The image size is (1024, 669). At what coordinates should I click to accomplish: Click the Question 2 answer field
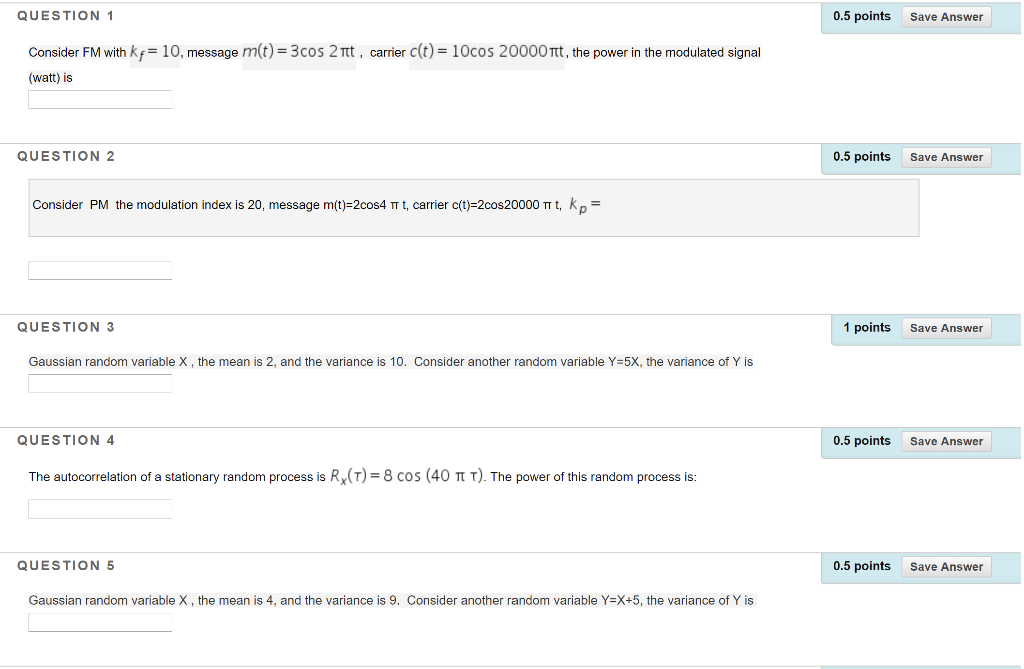(100, 270)
